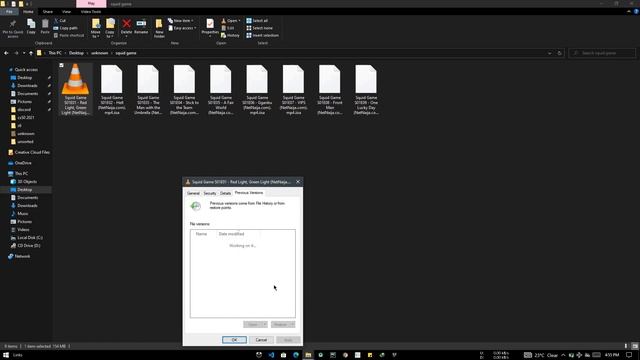Switch to Details tab in Properties dialog

225,193
